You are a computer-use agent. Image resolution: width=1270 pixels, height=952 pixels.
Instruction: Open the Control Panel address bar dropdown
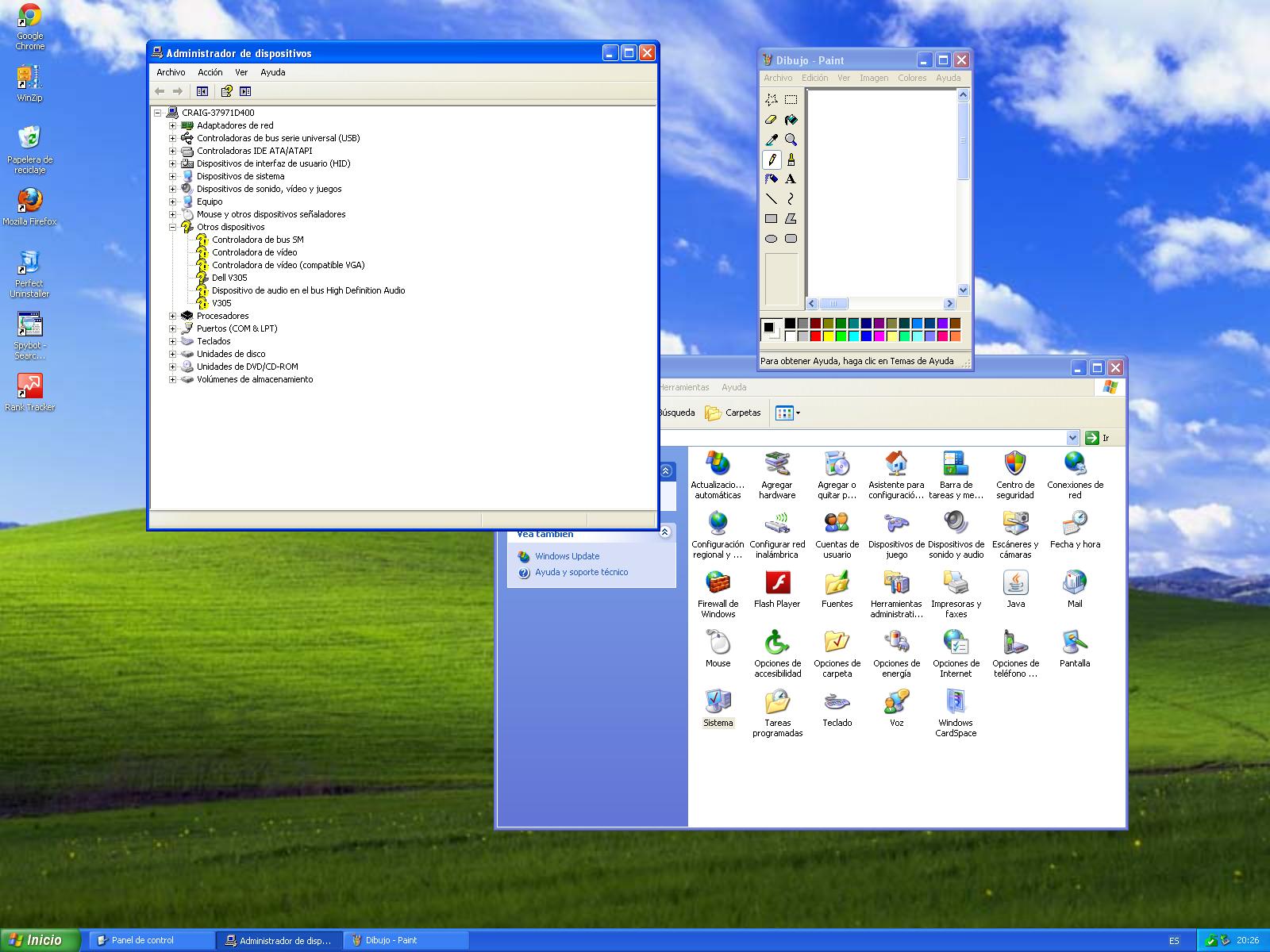[1072, 438]
